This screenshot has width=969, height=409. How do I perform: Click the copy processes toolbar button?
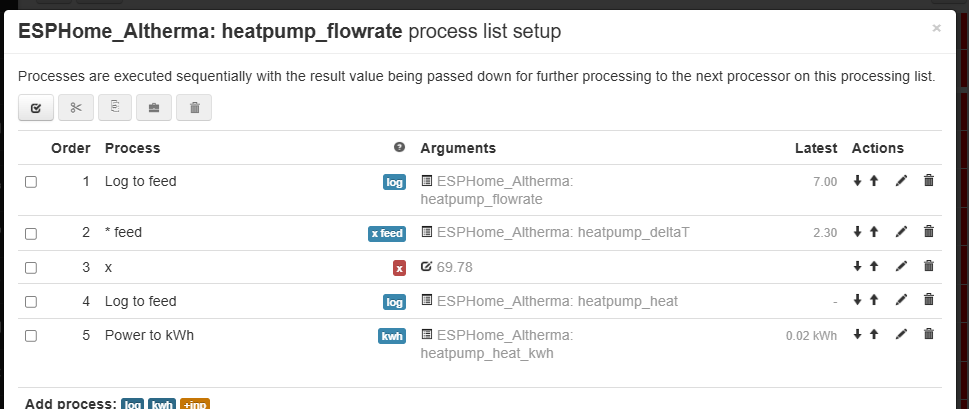(x=115, y=107)
